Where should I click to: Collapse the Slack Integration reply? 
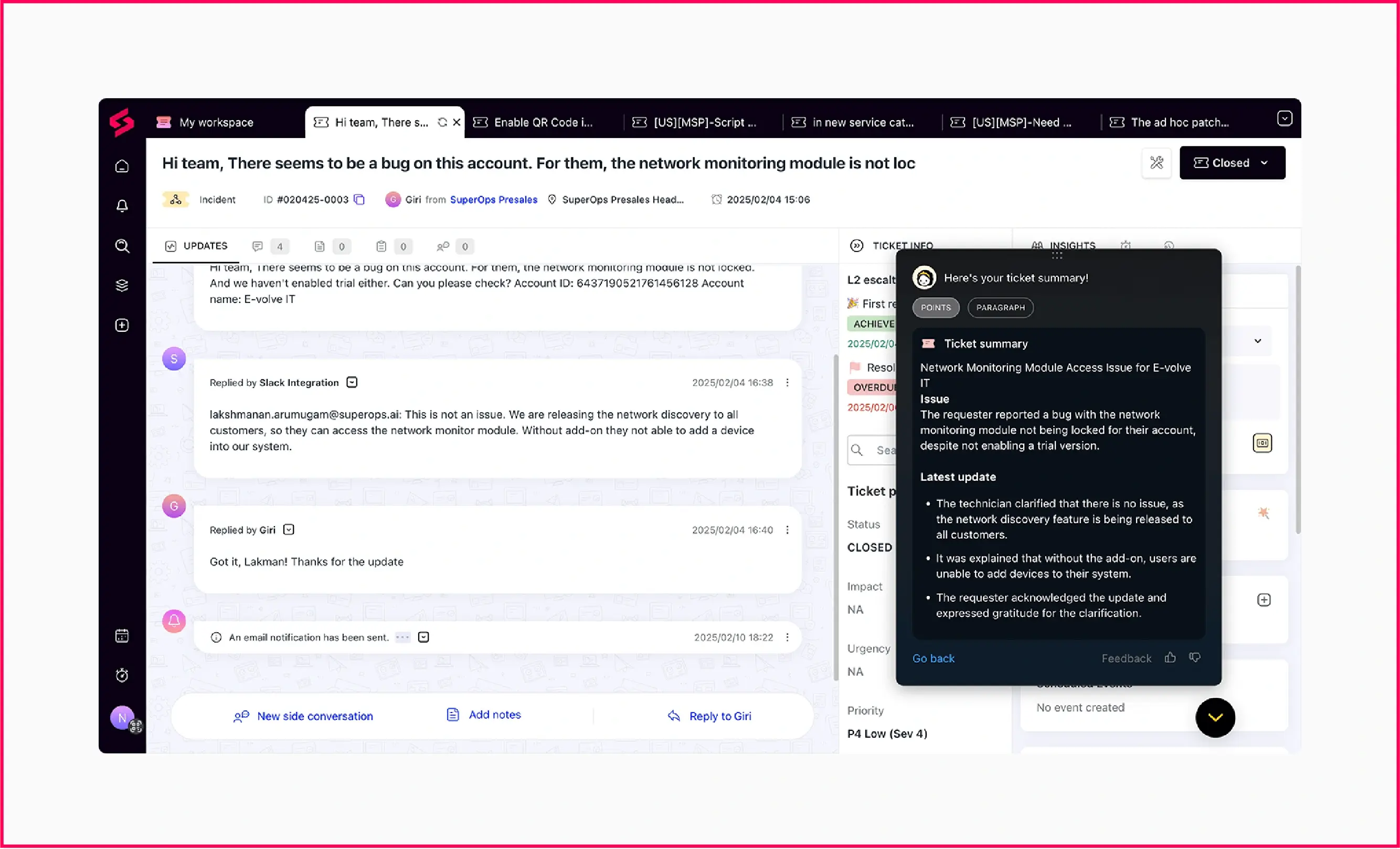[x=352, y=383]
